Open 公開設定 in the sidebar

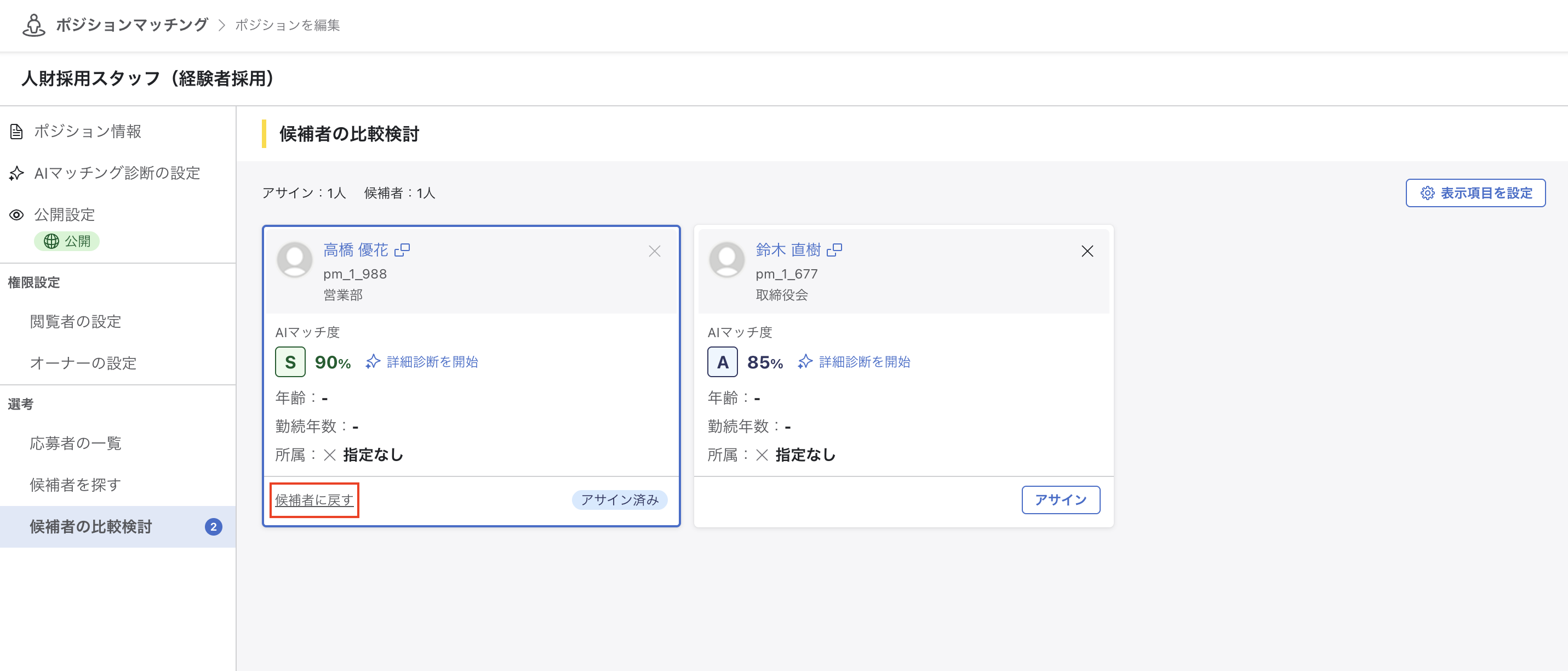pos(65,215)
